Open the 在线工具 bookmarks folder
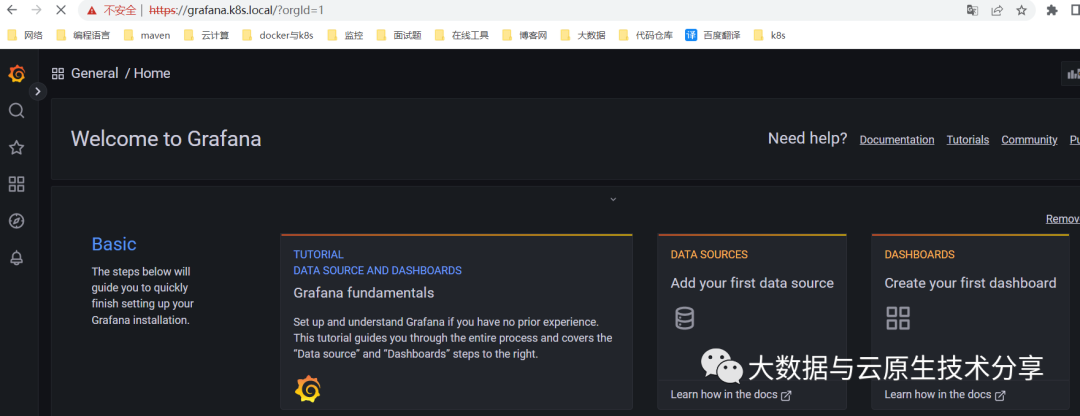 tap(462, 35)
